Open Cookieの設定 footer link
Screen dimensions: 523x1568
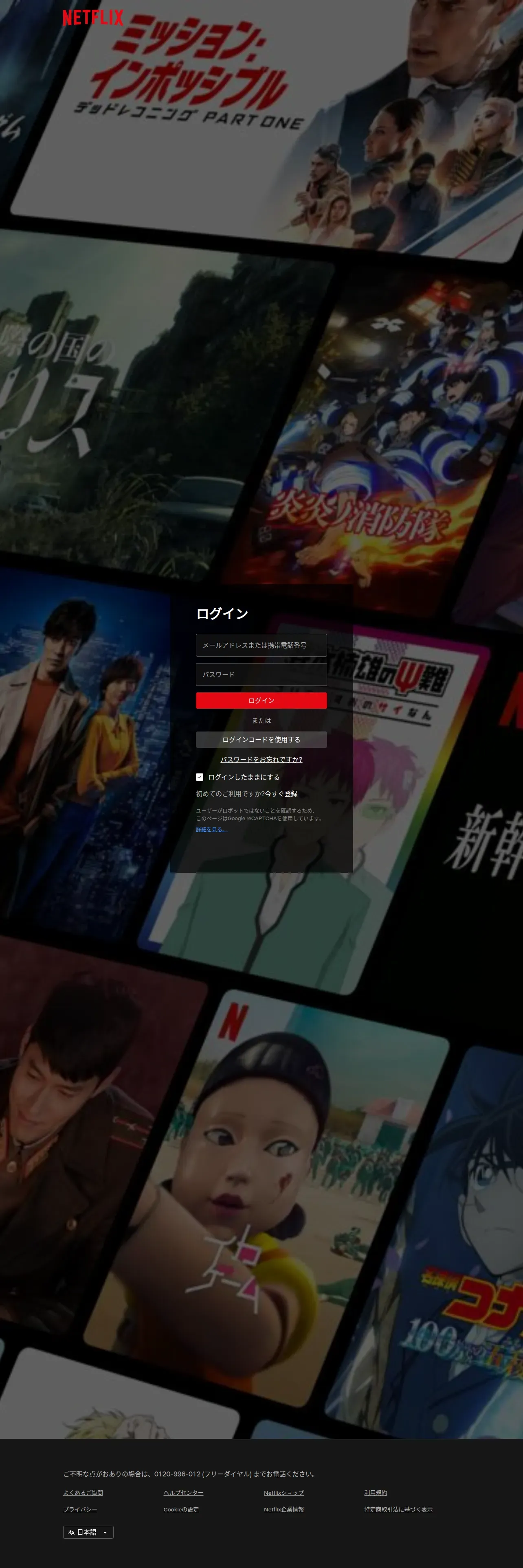(x=181, y=1509)
